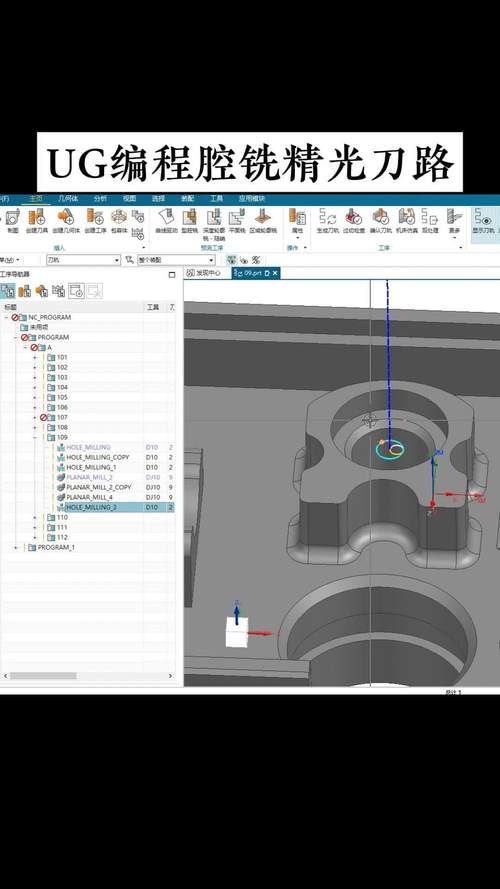Switch to the 发现中心 document tab

(204, 273)
